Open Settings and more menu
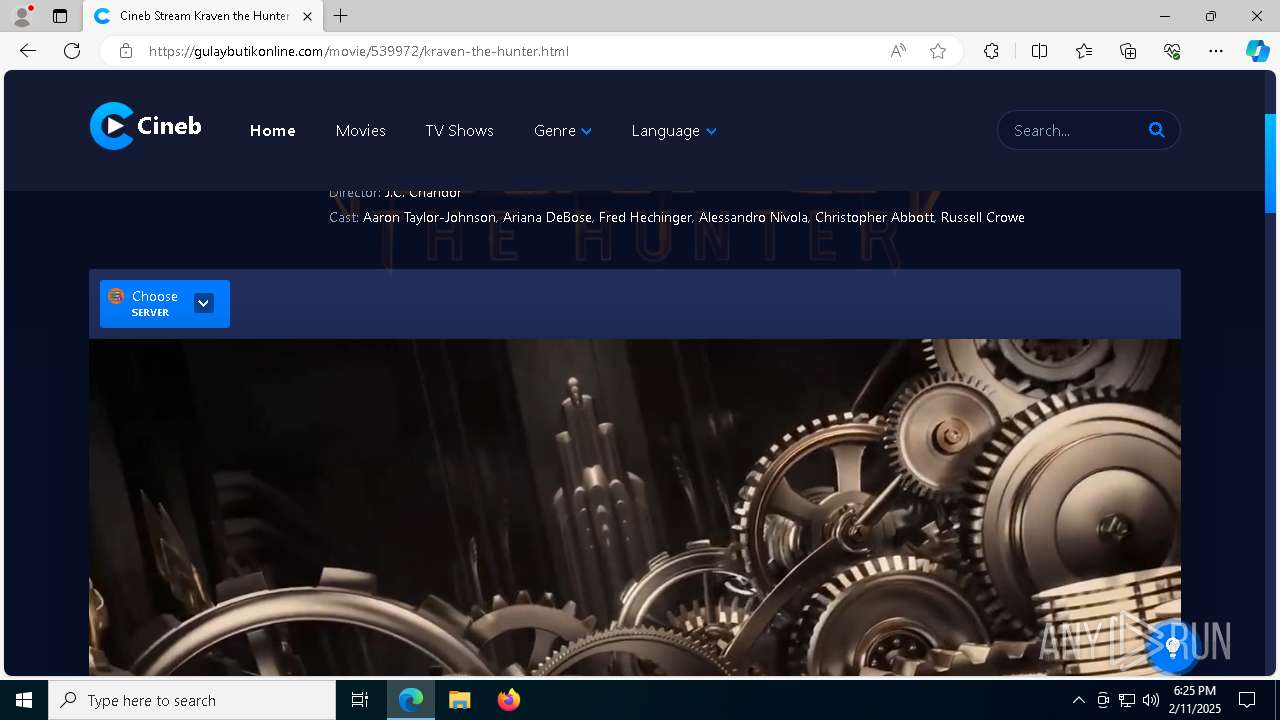Screen dimensions: 1280x720 (x=1216, y=51)
